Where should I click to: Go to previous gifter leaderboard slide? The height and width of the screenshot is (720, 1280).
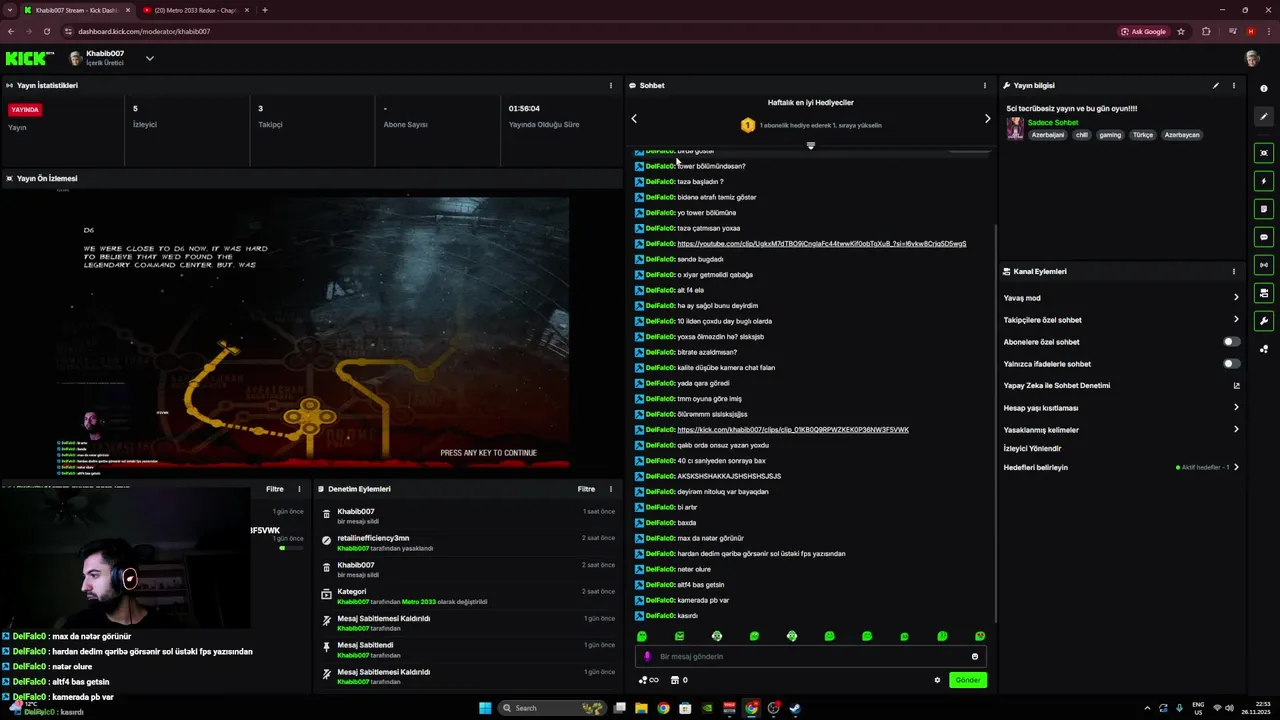634,119
